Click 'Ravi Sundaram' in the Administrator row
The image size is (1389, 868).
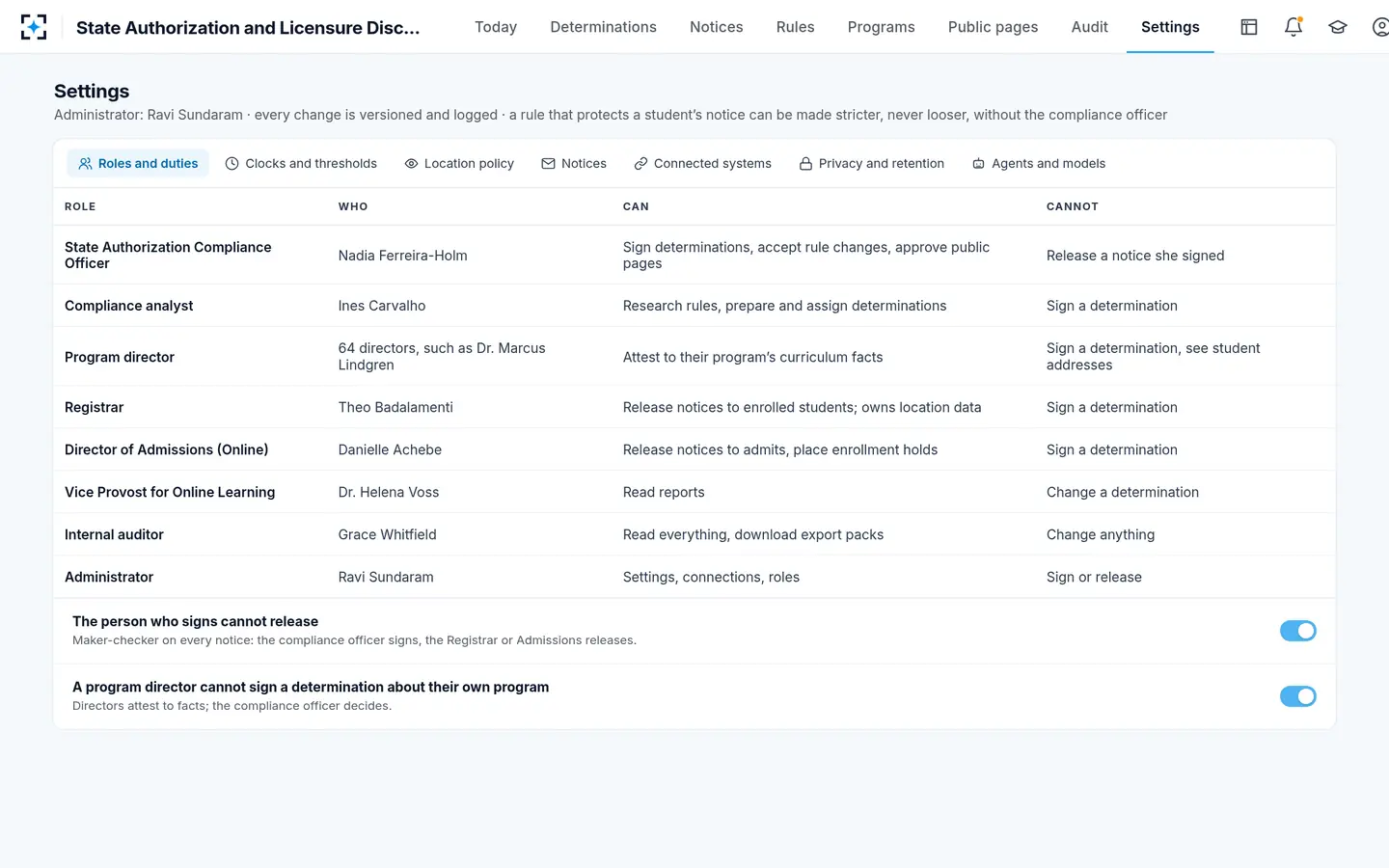click(386, 577)
